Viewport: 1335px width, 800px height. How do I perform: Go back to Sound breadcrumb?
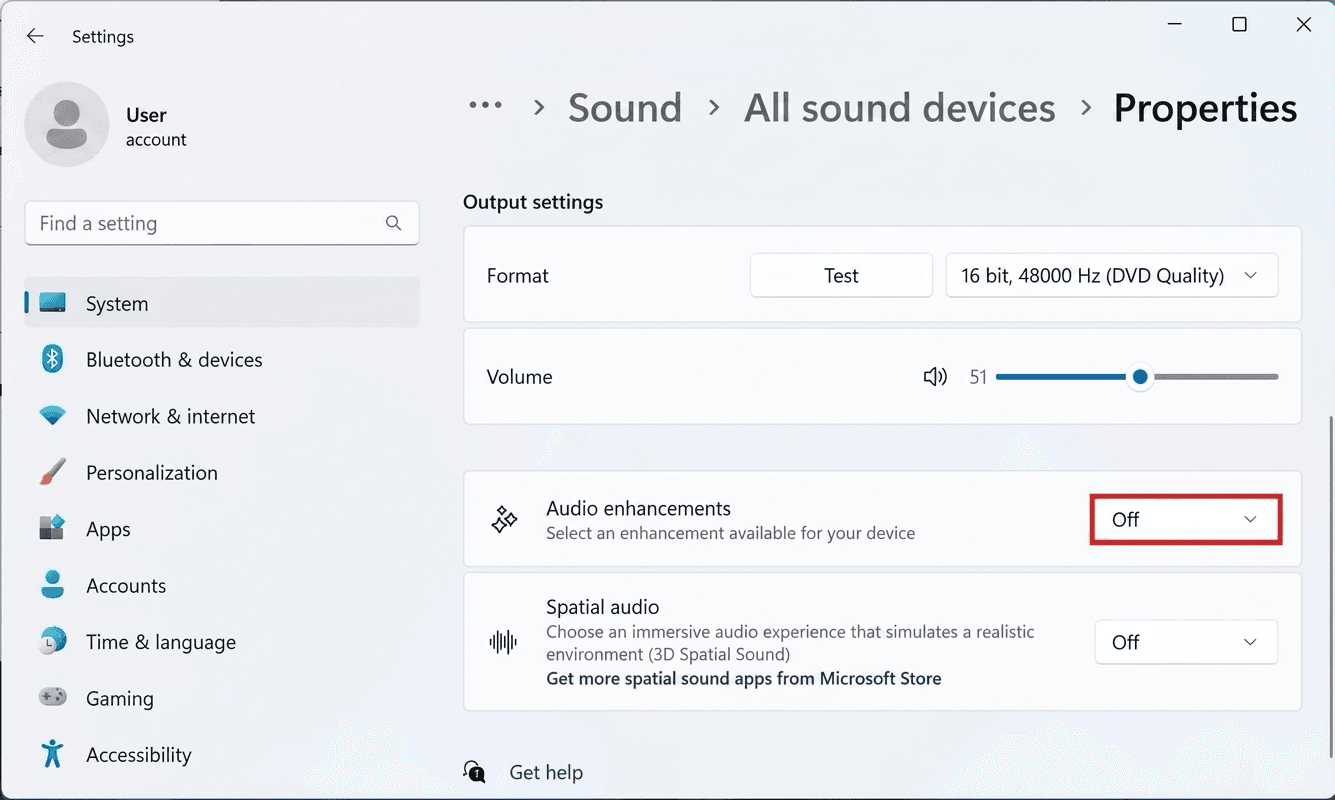coord(625,107)
